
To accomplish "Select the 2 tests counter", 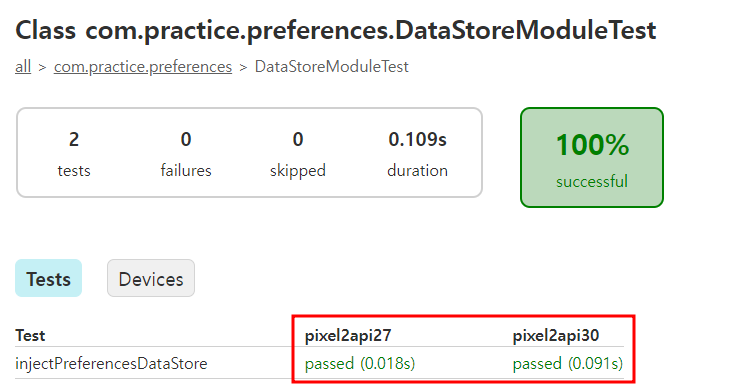I will (74, 153).
